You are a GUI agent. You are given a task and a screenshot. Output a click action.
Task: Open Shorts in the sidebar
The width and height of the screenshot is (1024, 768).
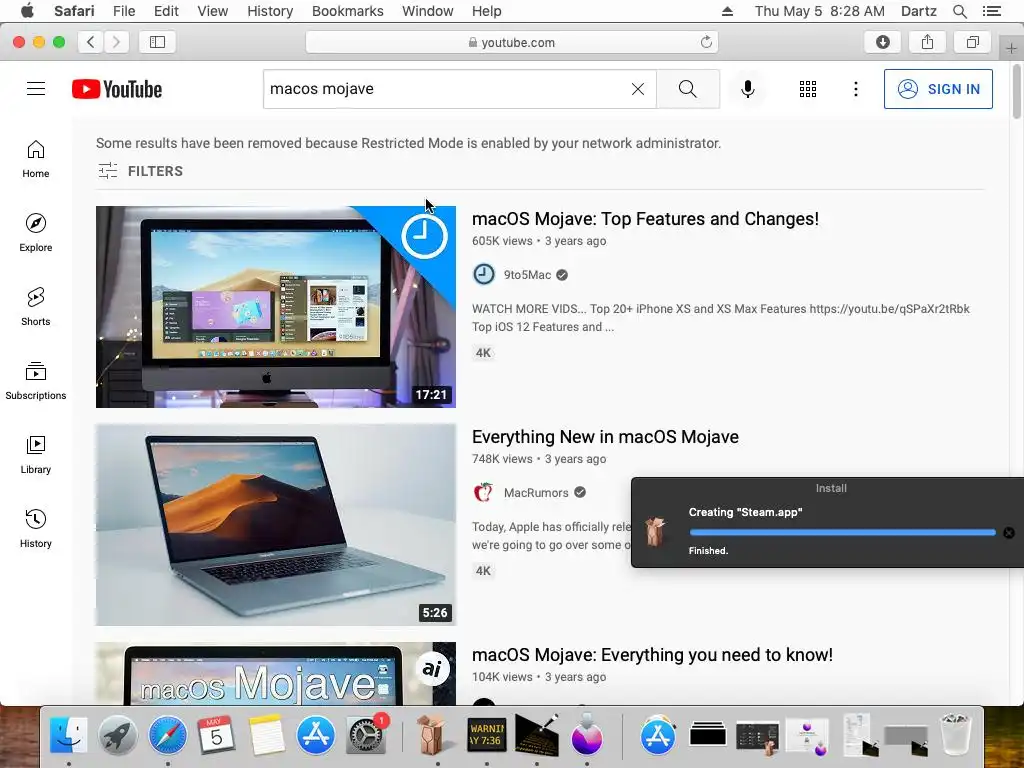point(36,306)
